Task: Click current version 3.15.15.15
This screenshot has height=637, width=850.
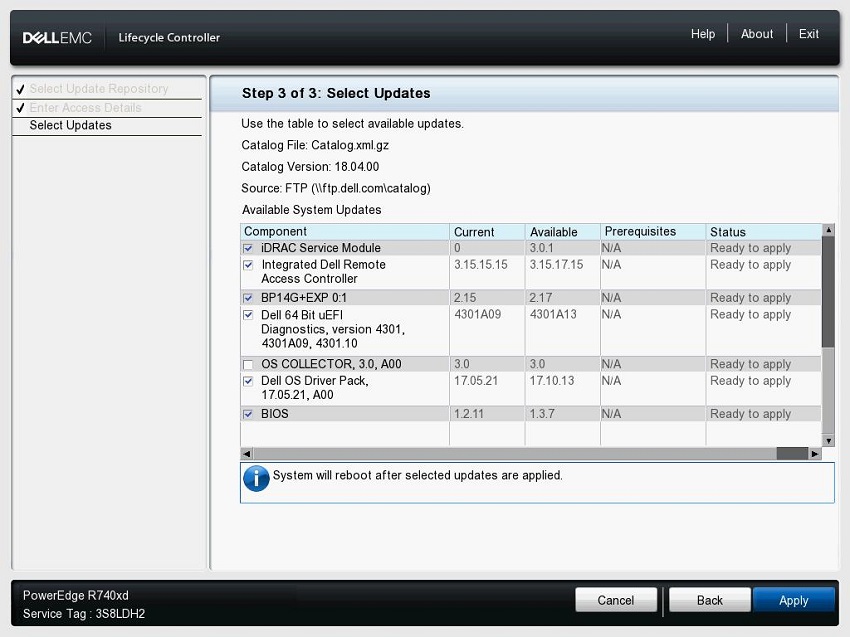Action: 481,265
